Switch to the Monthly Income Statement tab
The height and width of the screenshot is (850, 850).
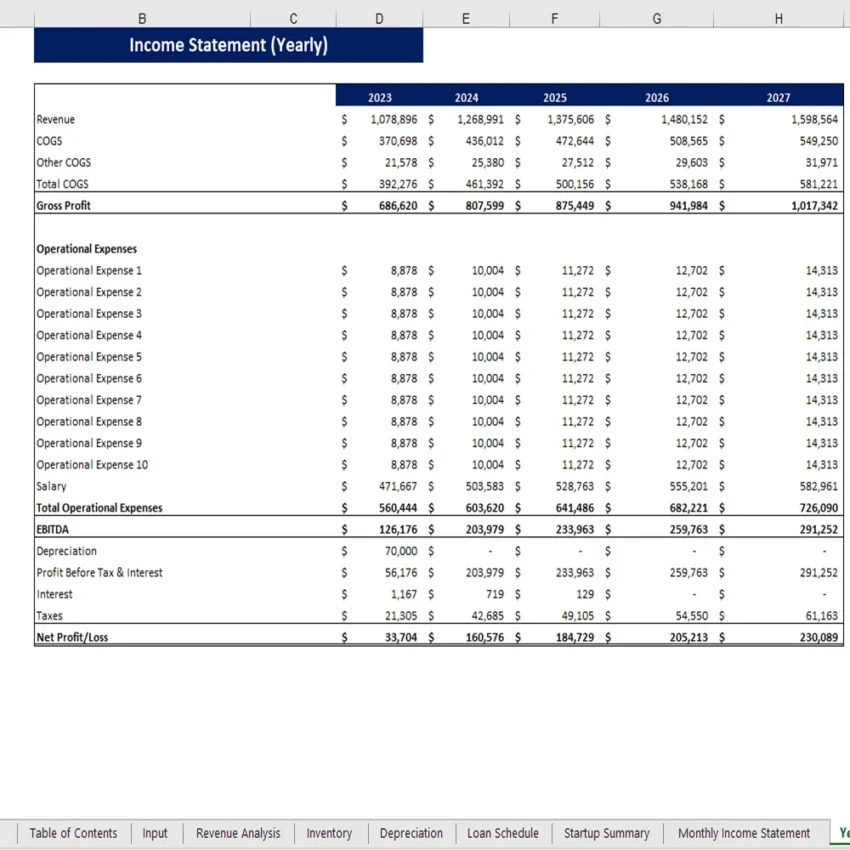744,833
